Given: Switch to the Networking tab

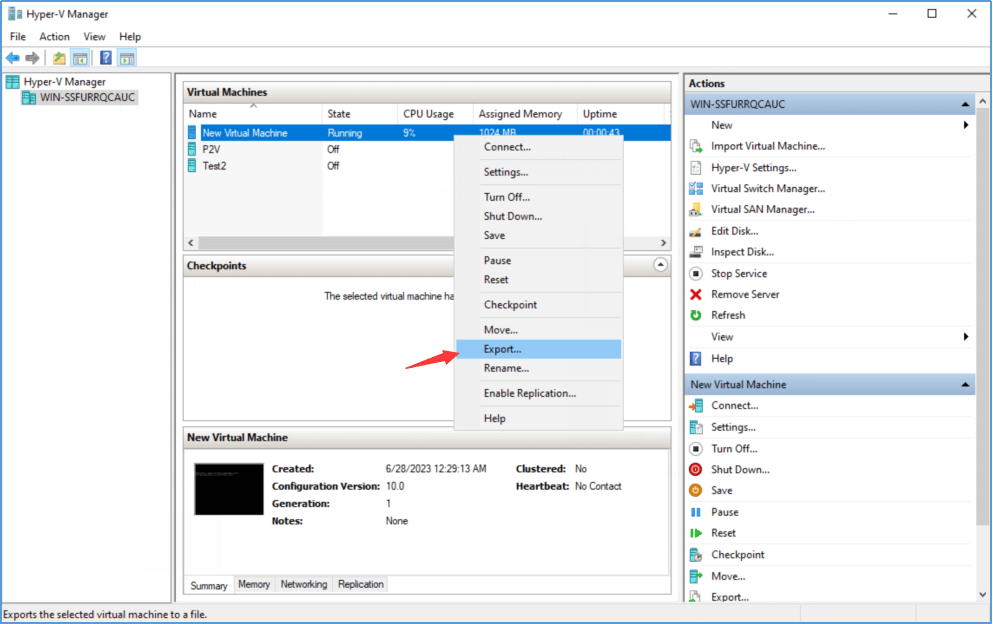Looking at the screenshot, I should pos(304,584).
